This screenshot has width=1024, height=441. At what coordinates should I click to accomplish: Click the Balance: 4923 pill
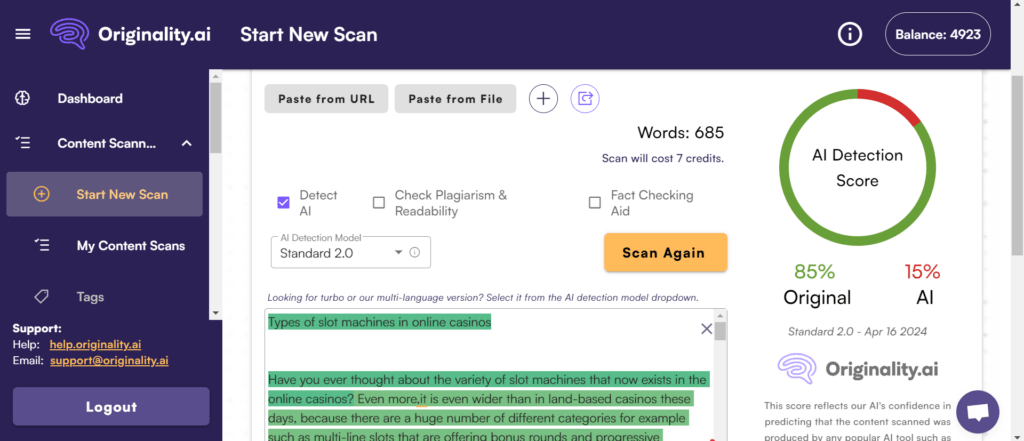coord(938,34)
